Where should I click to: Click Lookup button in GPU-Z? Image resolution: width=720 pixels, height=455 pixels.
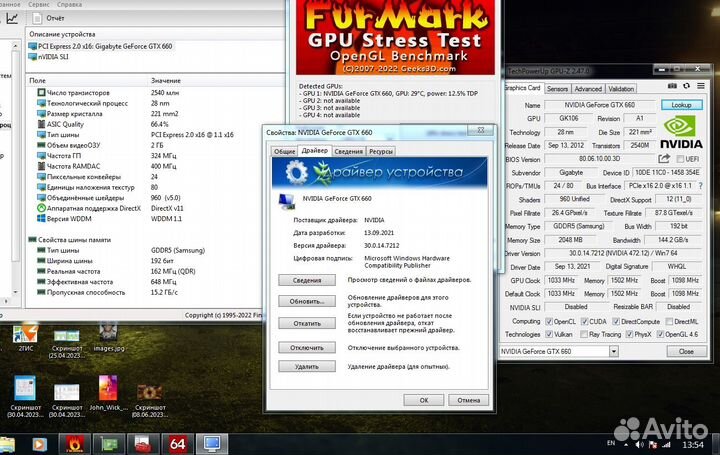click(x=681, y=105)
